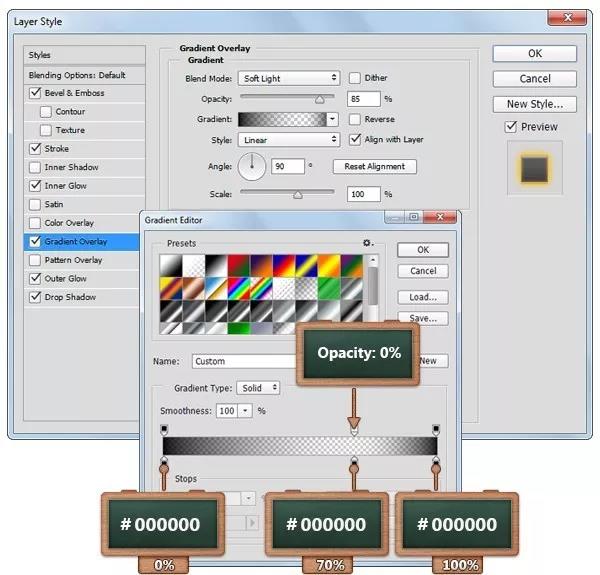
Task: Open the Gradient Type Solid dropdown
Action: (x=258, y=388)
